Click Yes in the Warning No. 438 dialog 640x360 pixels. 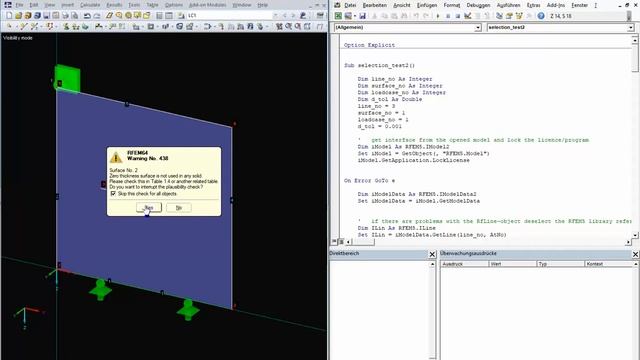coord(149,208)
